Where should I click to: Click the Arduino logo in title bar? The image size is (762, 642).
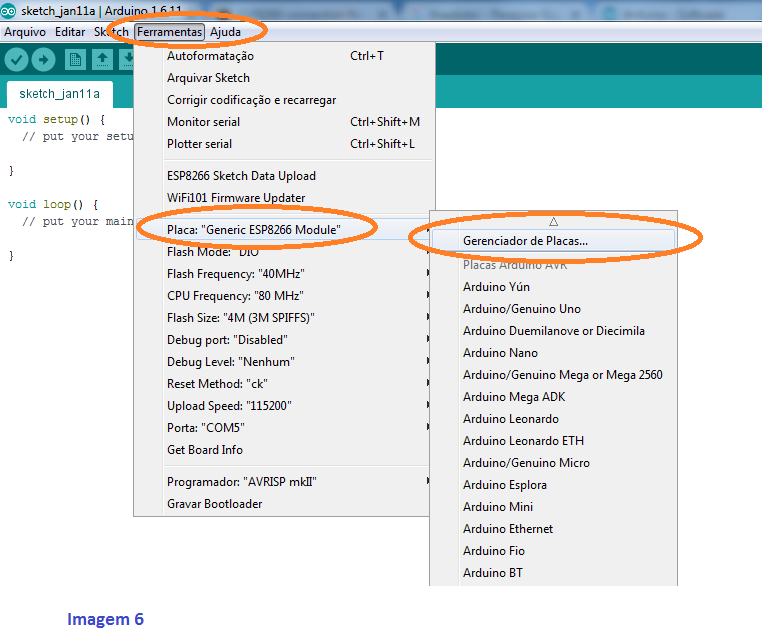pyautogui.click(x=8, y=10)
